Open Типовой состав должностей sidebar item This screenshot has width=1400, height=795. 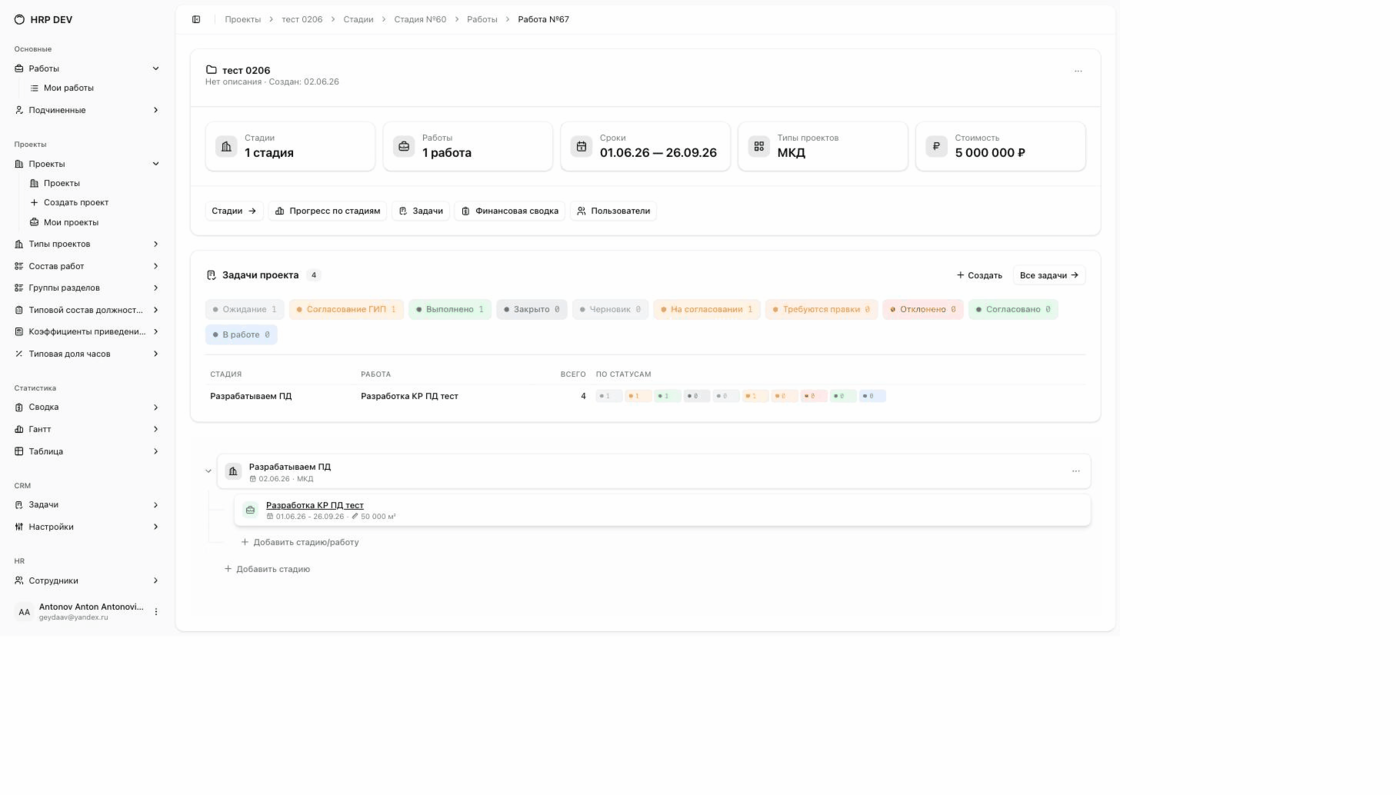tap(86, 310)
